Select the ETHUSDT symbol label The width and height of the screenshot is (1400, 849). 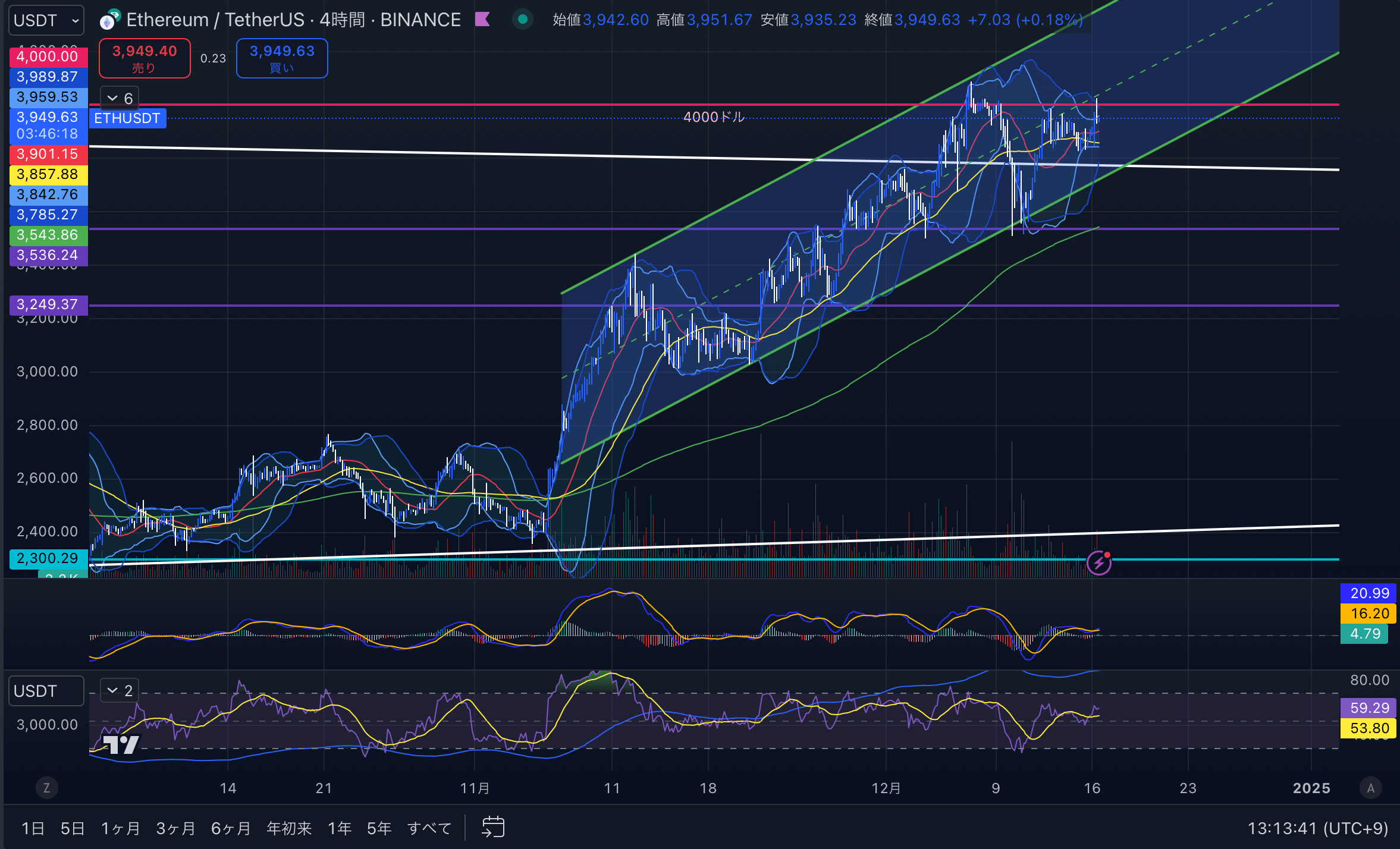[127, 118]
